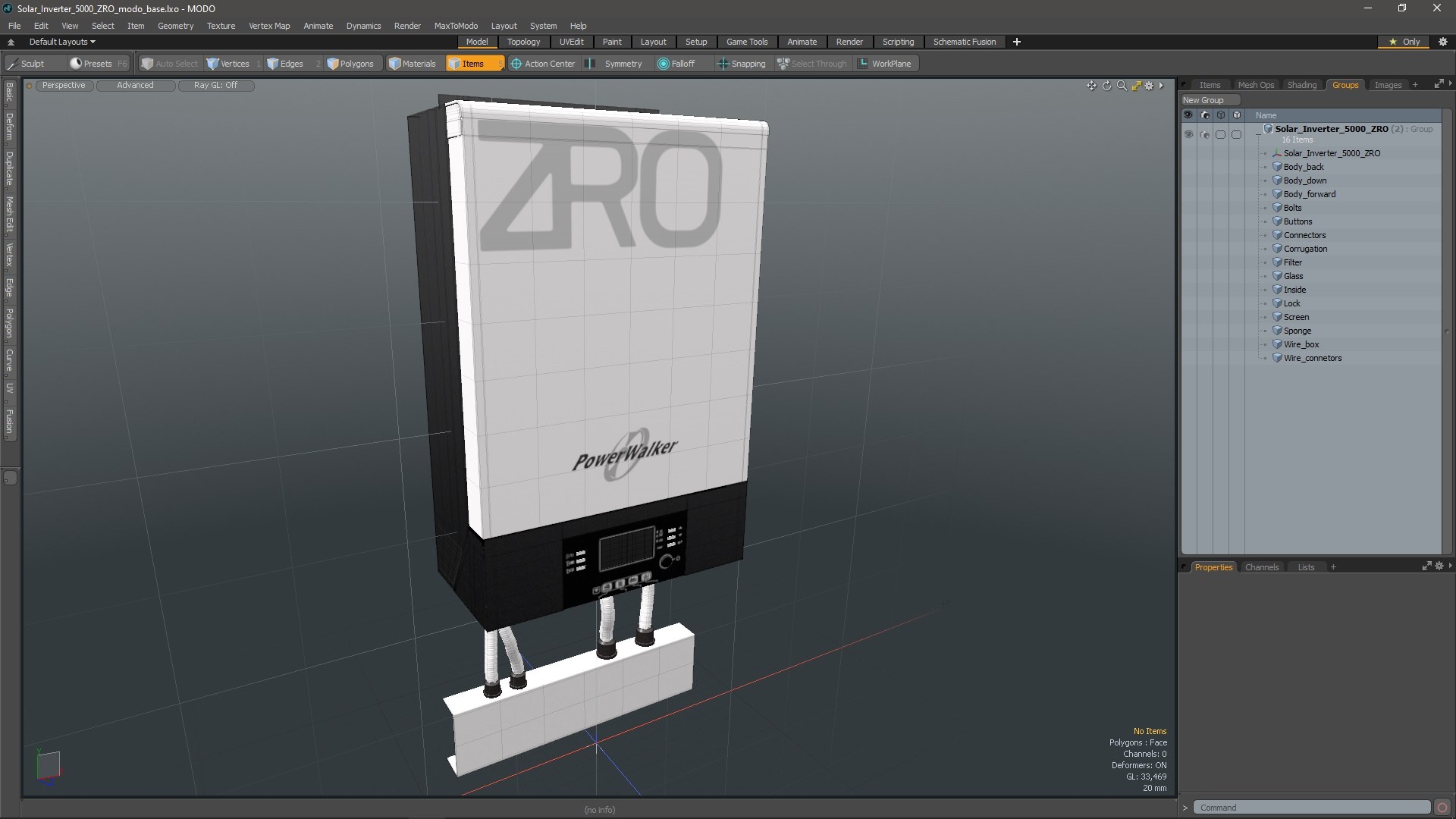
Task: Add a new properties panel tab with plus
Action: click(1332, 567)
